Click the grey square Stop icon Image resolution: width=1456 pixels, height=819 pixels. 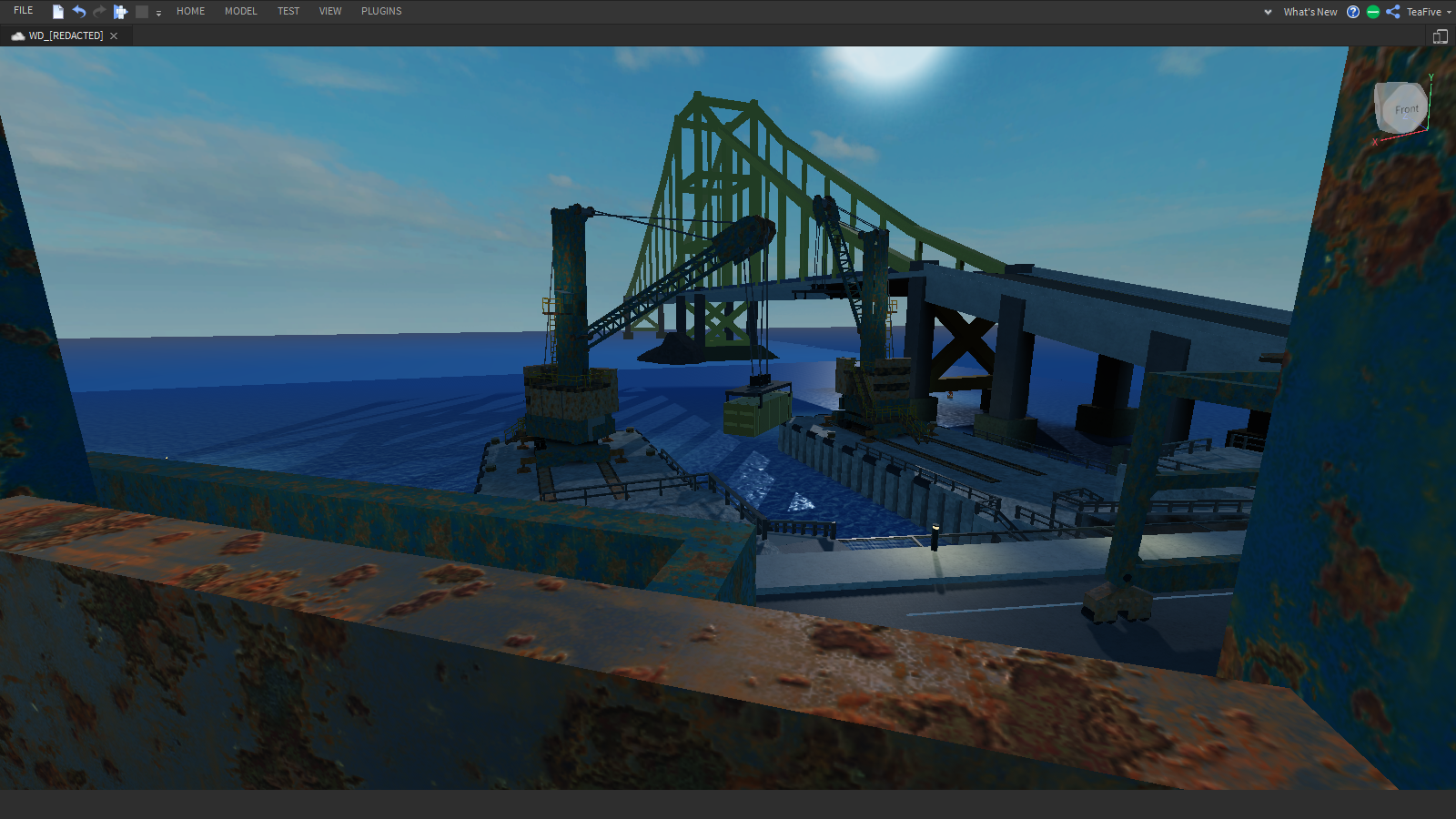pyautogui.click(x=141, y=12)
